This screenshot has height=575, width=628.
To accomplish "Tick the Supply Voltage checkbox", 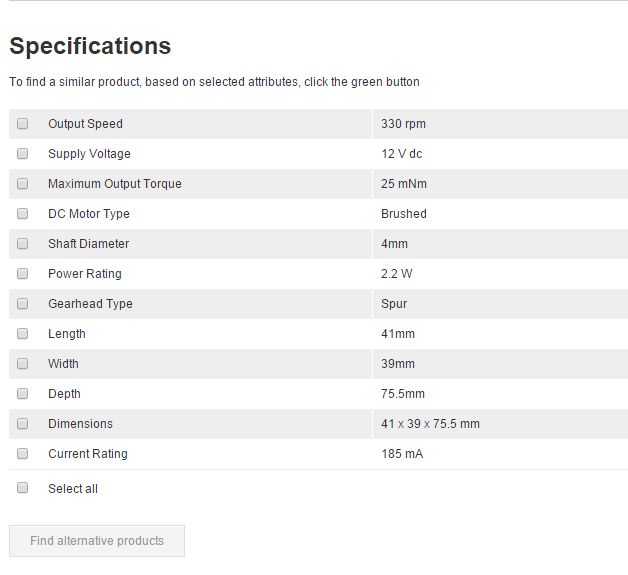I will (22, 154).
